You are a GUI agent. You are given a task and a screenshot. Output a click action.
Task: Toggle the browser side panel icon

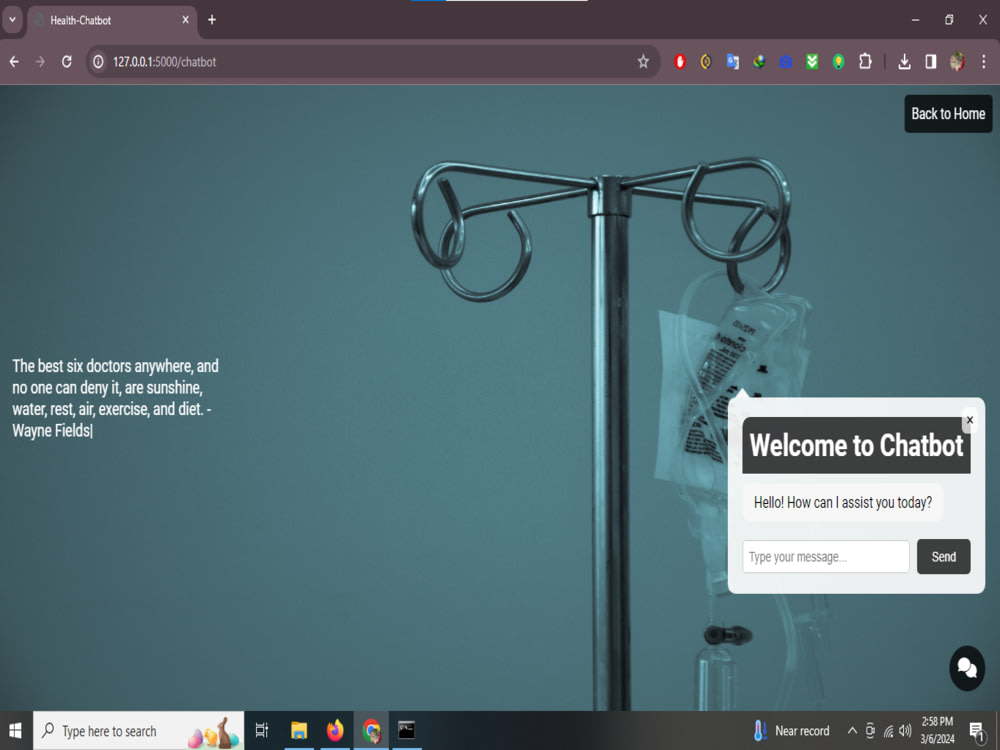[x=930, y=61]
